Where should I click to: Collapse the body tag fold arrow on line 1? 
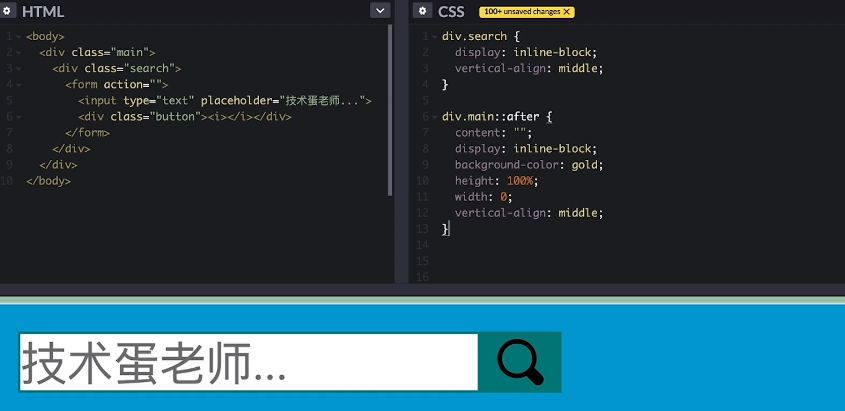click(x=18, y=37)
